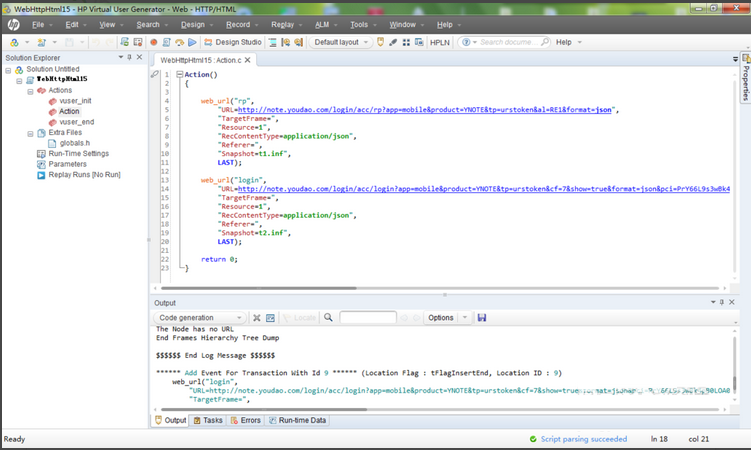Click the Runtime Settings icon before the red Record button
The height and width of the screenshot is (450, 751).
(138, 42)
